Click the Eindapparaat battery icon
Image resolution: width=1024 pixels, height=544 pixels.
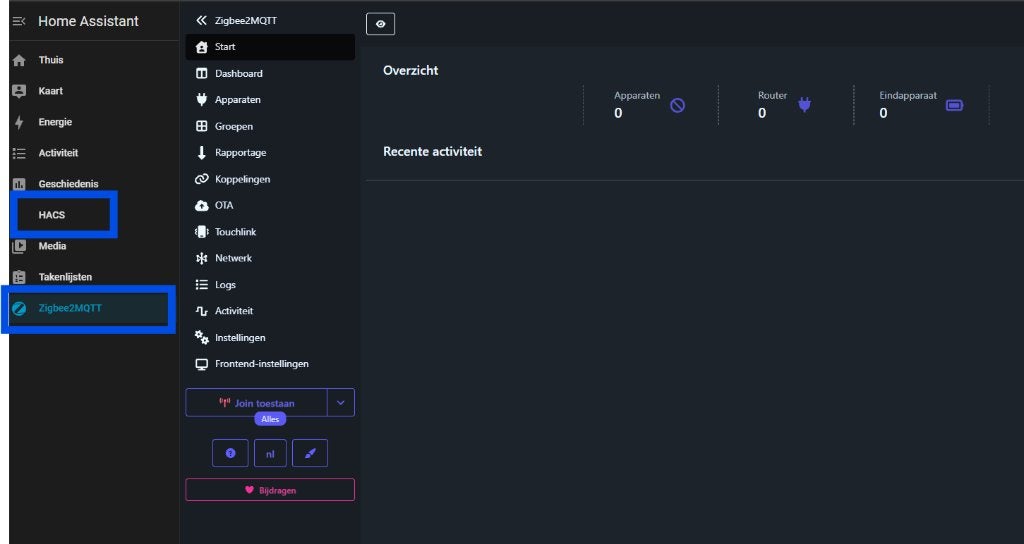[x=954, y=105]
